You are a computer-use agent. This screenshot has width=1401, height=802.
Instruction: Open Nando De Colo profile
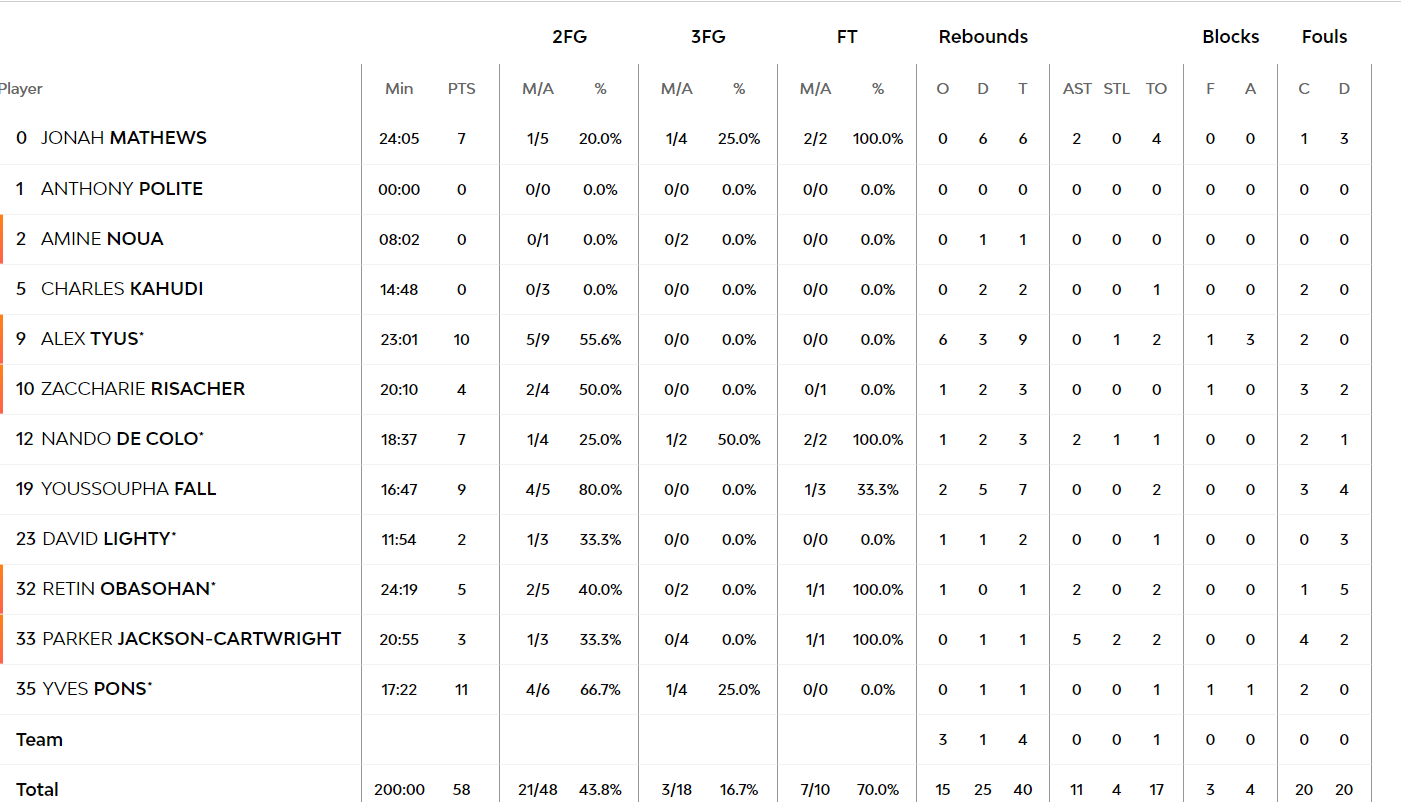123,438
